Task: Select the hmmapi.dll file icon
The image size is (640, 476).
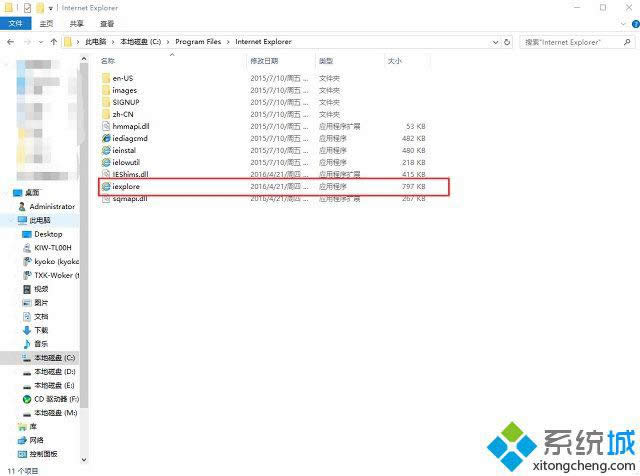Action: pos(106,126)
